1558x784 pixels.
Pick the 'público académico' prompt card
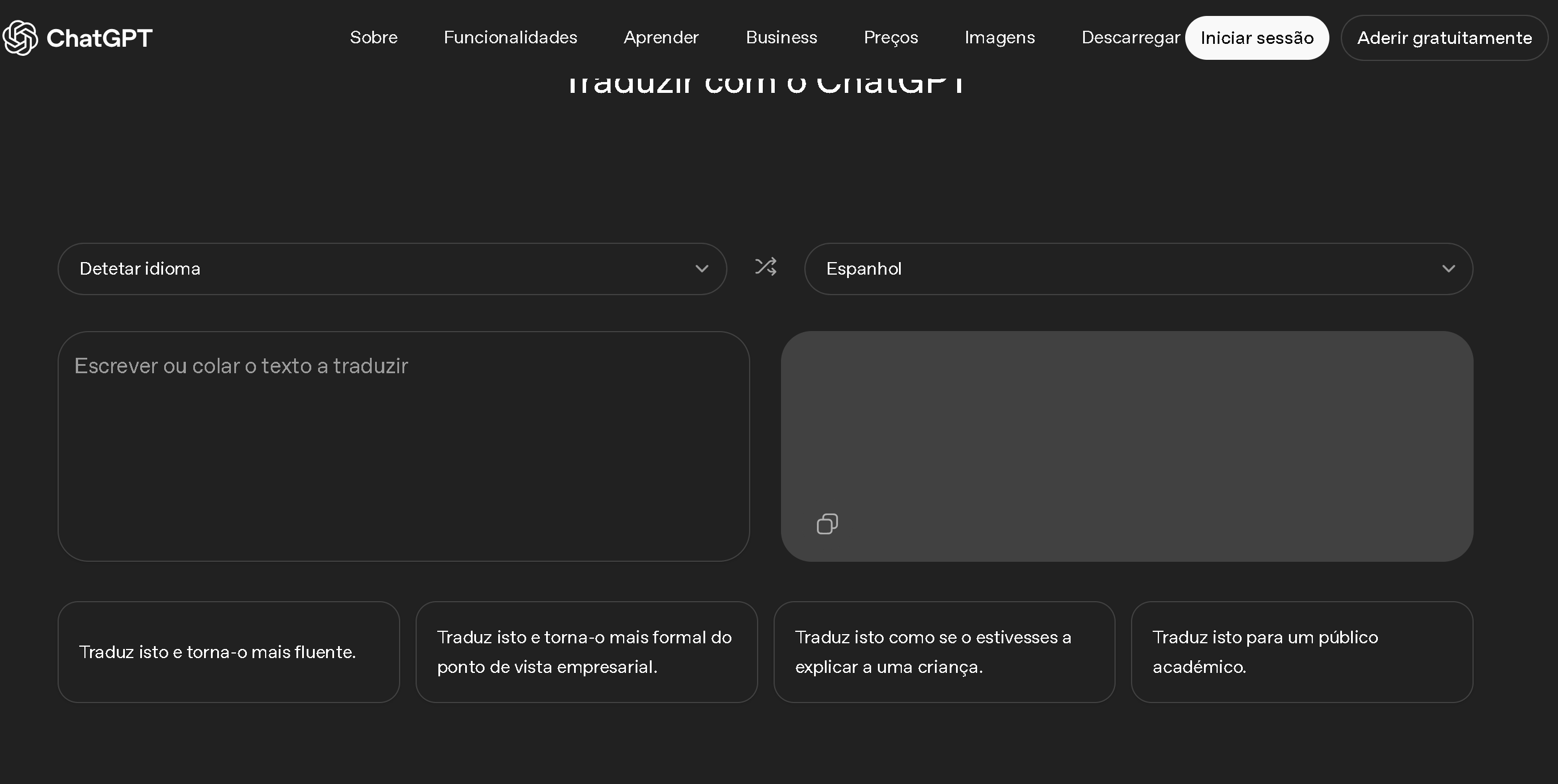click(1301, 652)
